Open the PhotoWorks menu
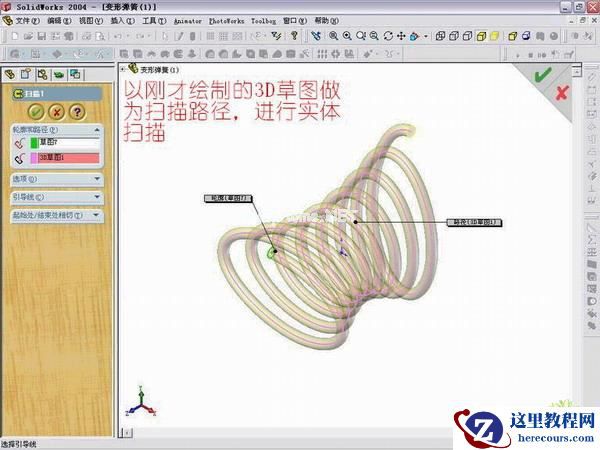The image size is (600, 450). tap(226, 21)
